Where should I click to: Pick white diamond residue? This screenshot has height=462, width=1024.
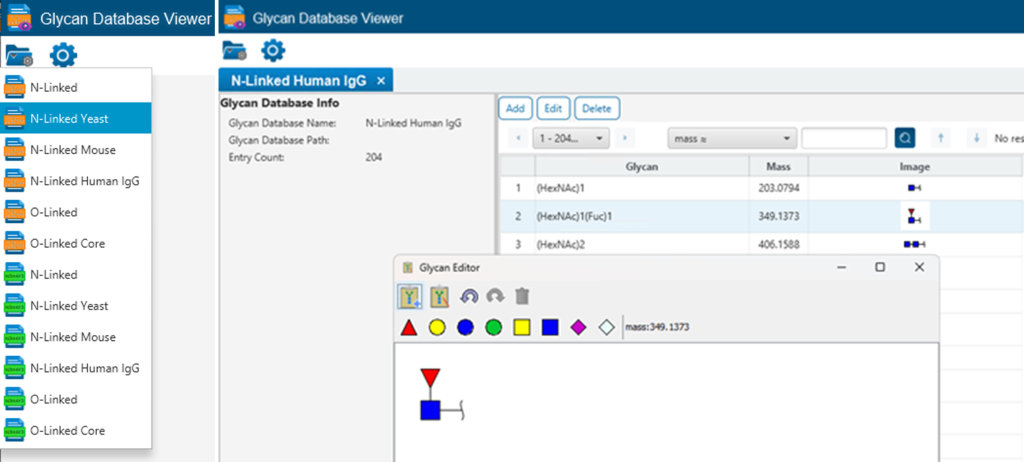pyautogui.click(x=607, y=327)
